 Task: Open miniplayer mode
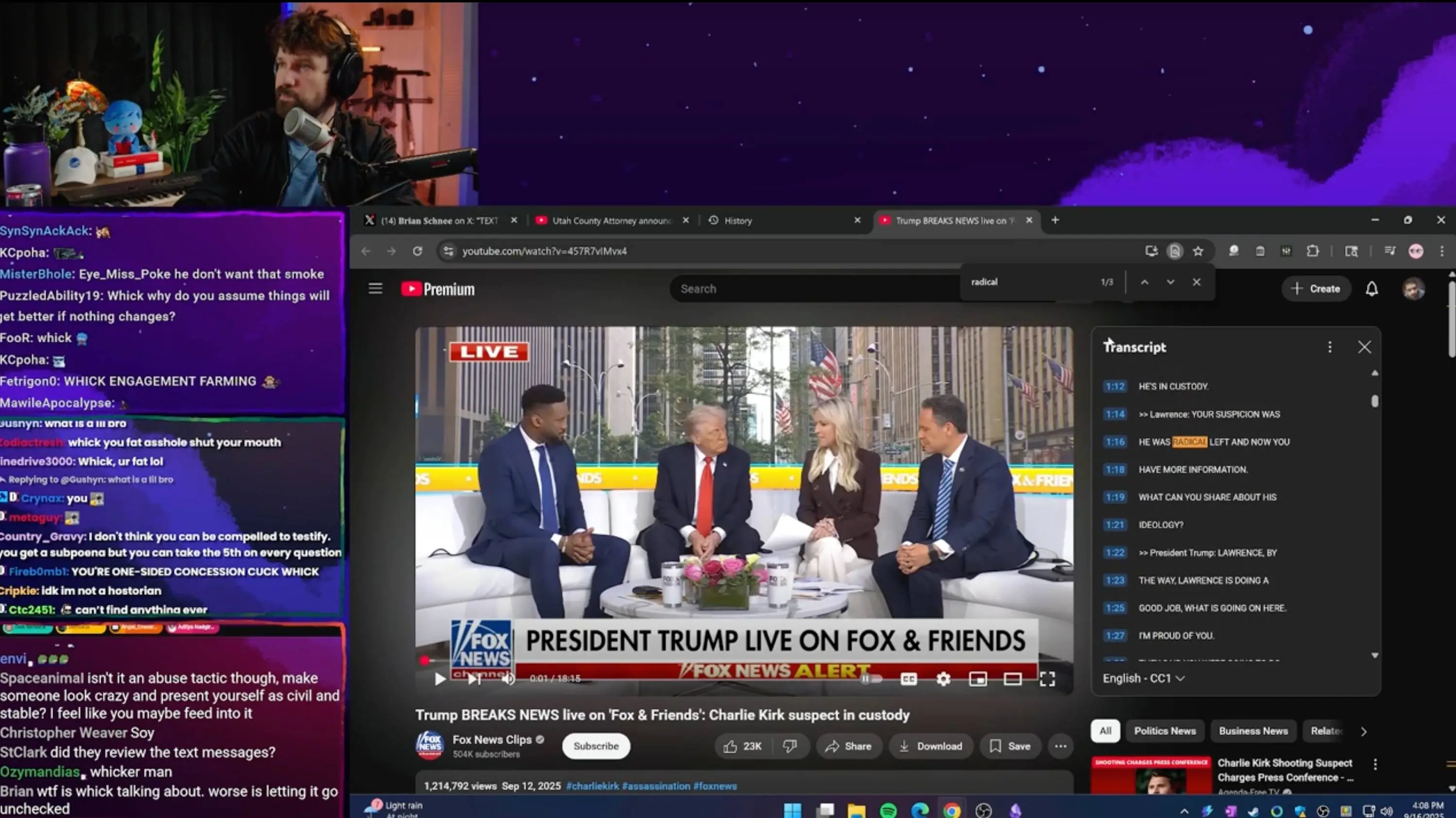pyautogui.click(x=977, y=679)
